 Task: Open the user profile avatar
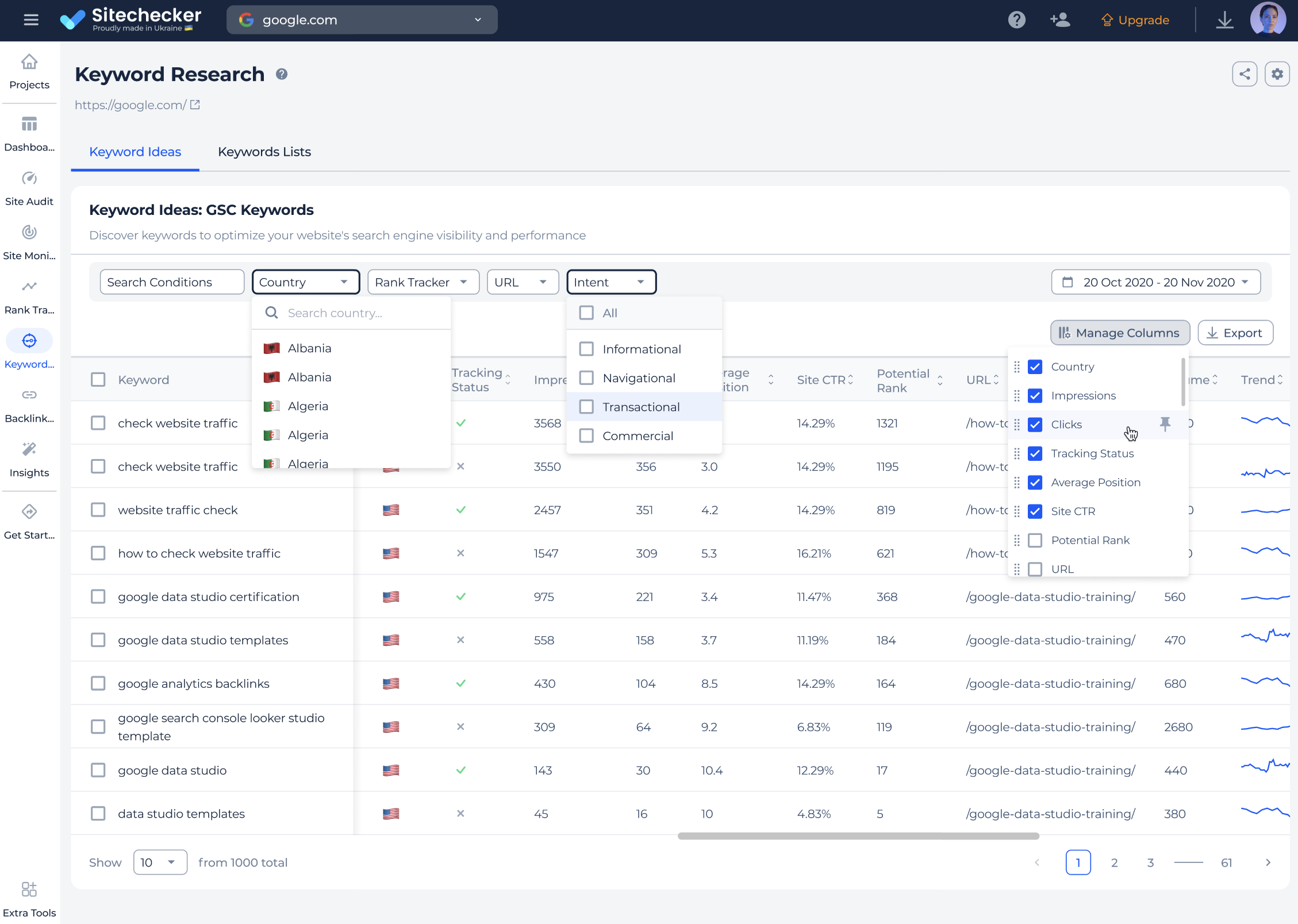1268,19
